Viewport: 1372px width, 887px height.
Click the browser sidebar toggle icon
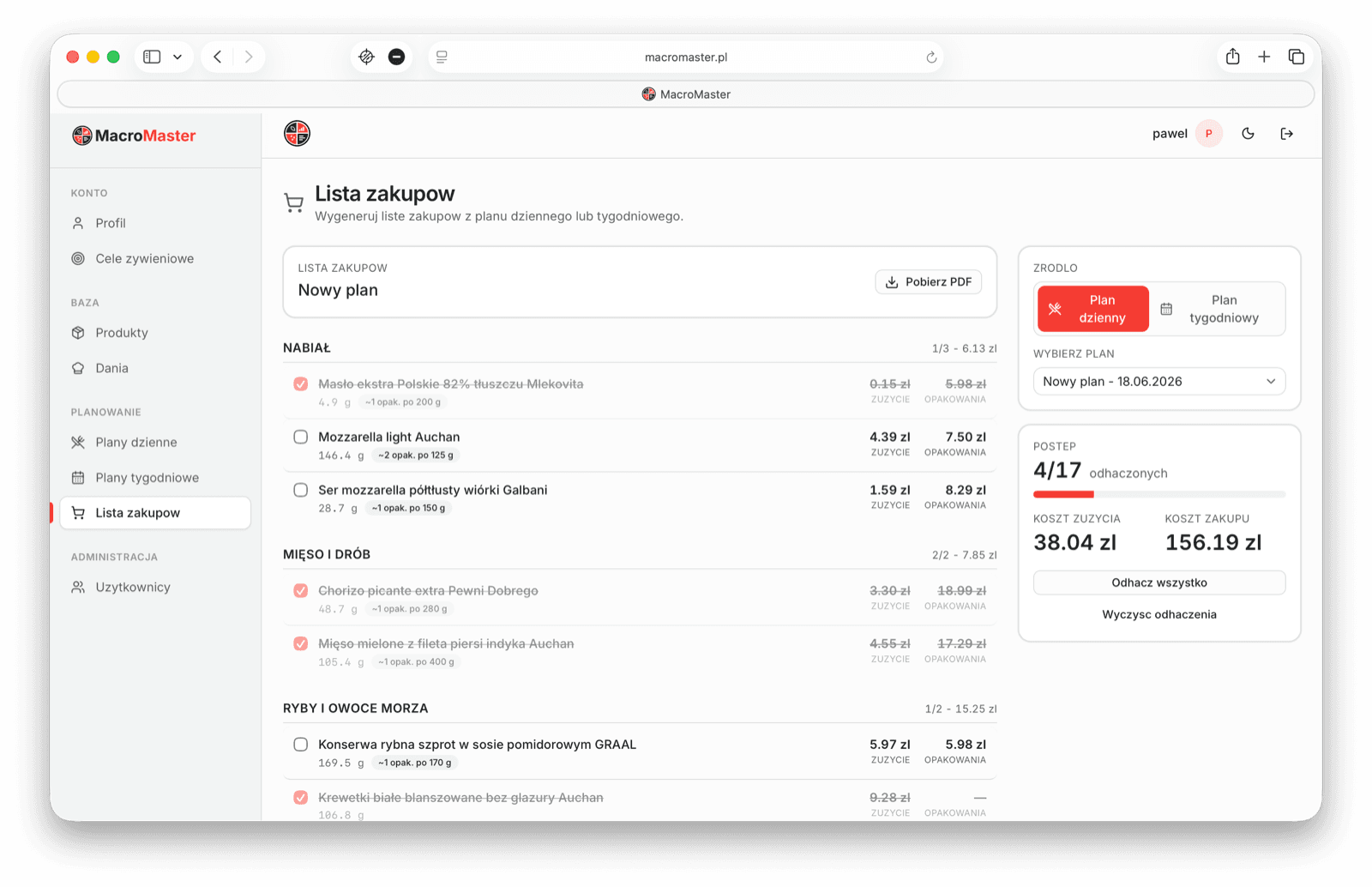(x=152, y=57)
